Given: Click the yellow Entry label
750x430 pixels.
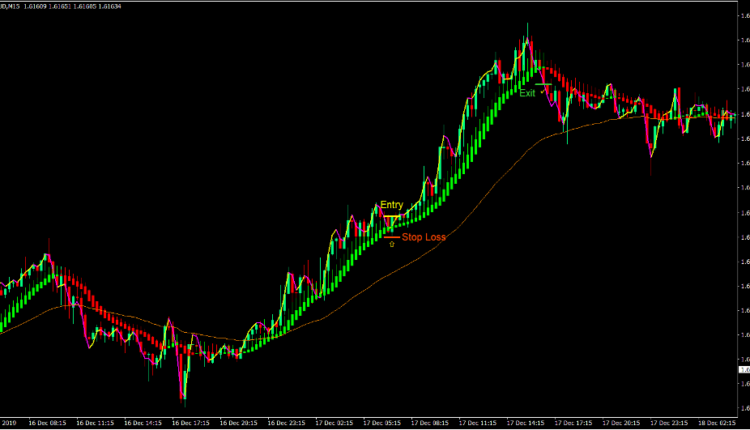Looking at the screenshot, I should coord(391,205).
